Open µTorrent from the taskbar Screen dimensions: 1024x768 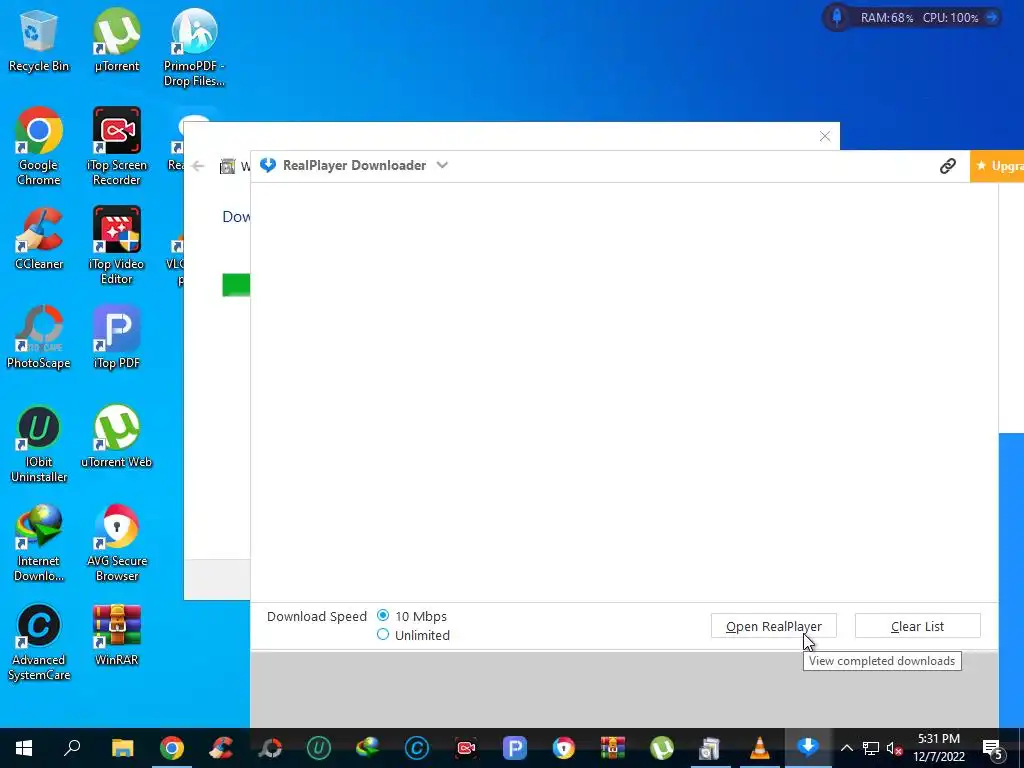coord(662,748)
